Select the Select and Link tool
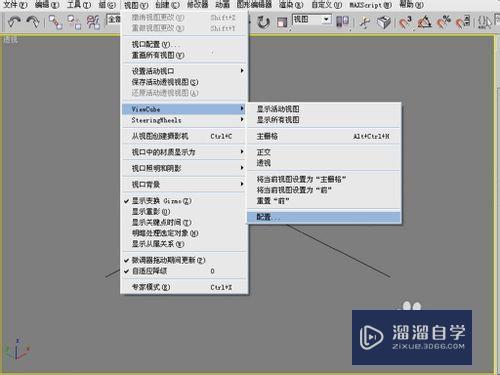The width and height of the screenshot is (500, 375). 55,22
